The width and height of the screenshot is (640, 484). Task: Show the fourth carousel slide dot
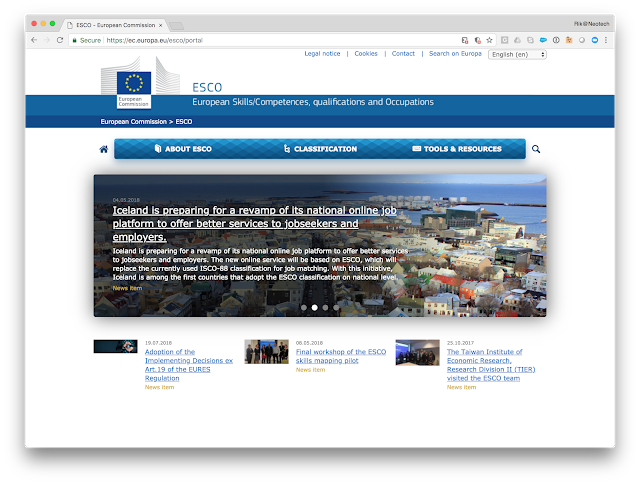336,308
